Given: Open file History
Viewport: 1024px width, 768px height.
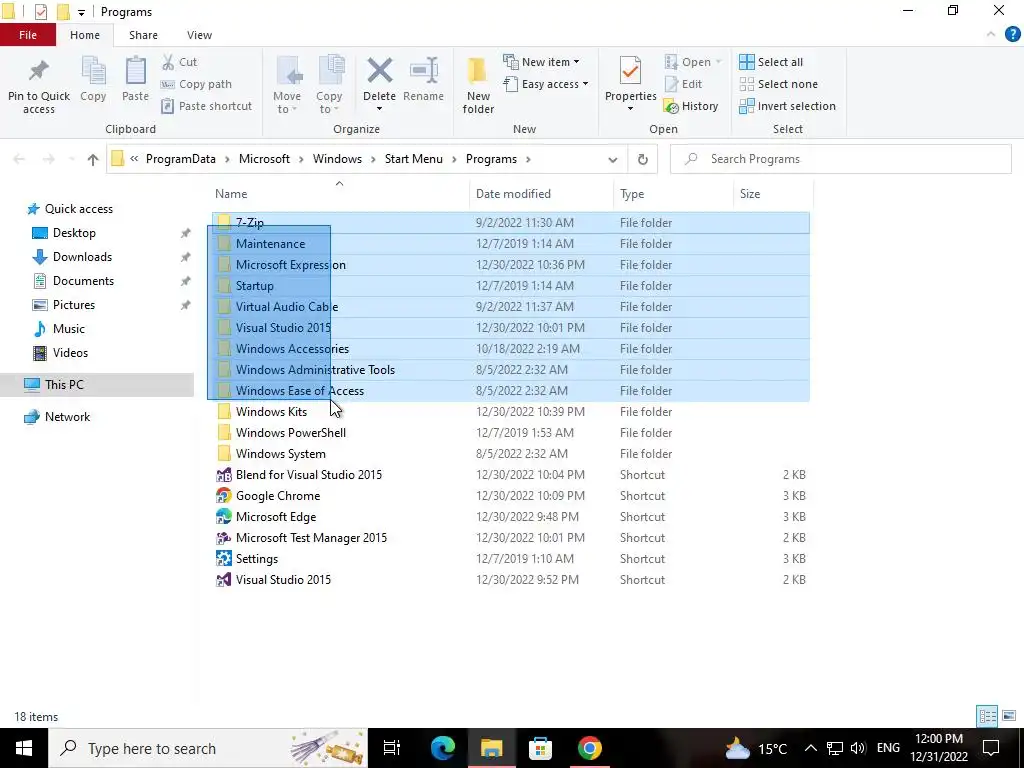Looking at the screenshot, I should [691, 106].
